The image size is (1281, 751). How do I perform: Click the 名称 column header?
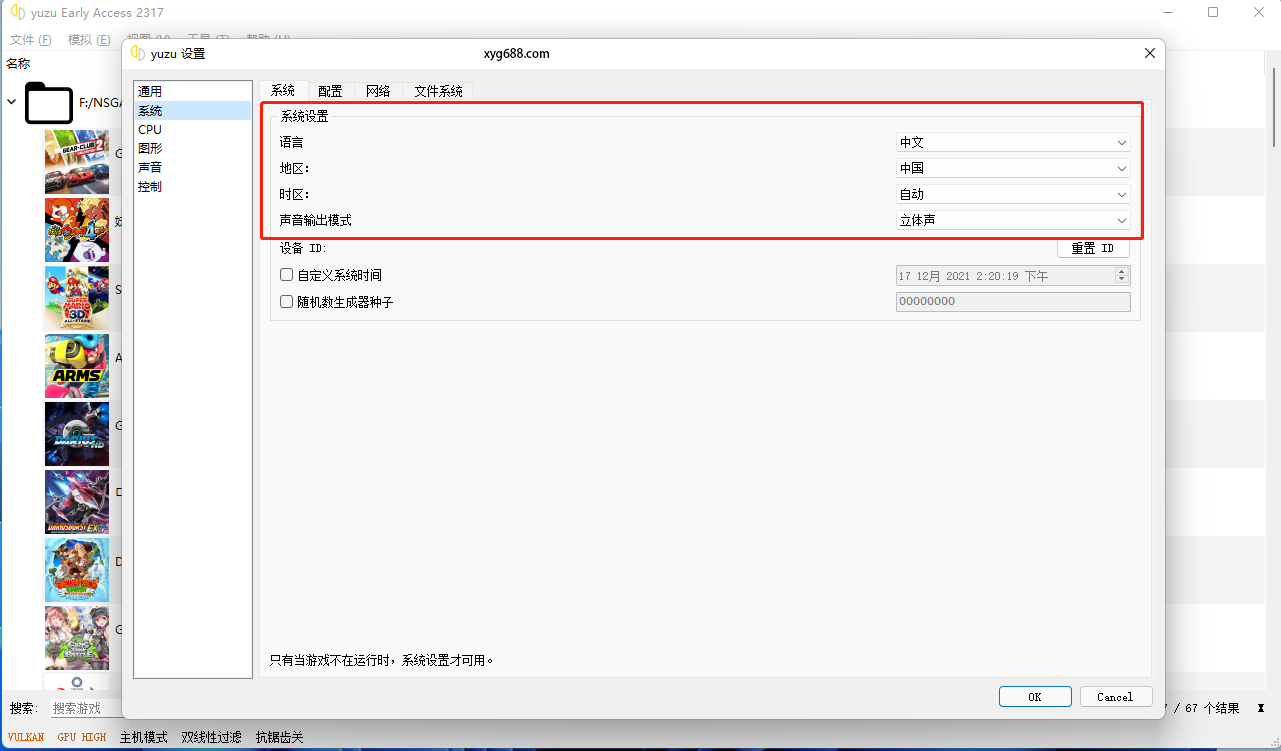(18, 64)
